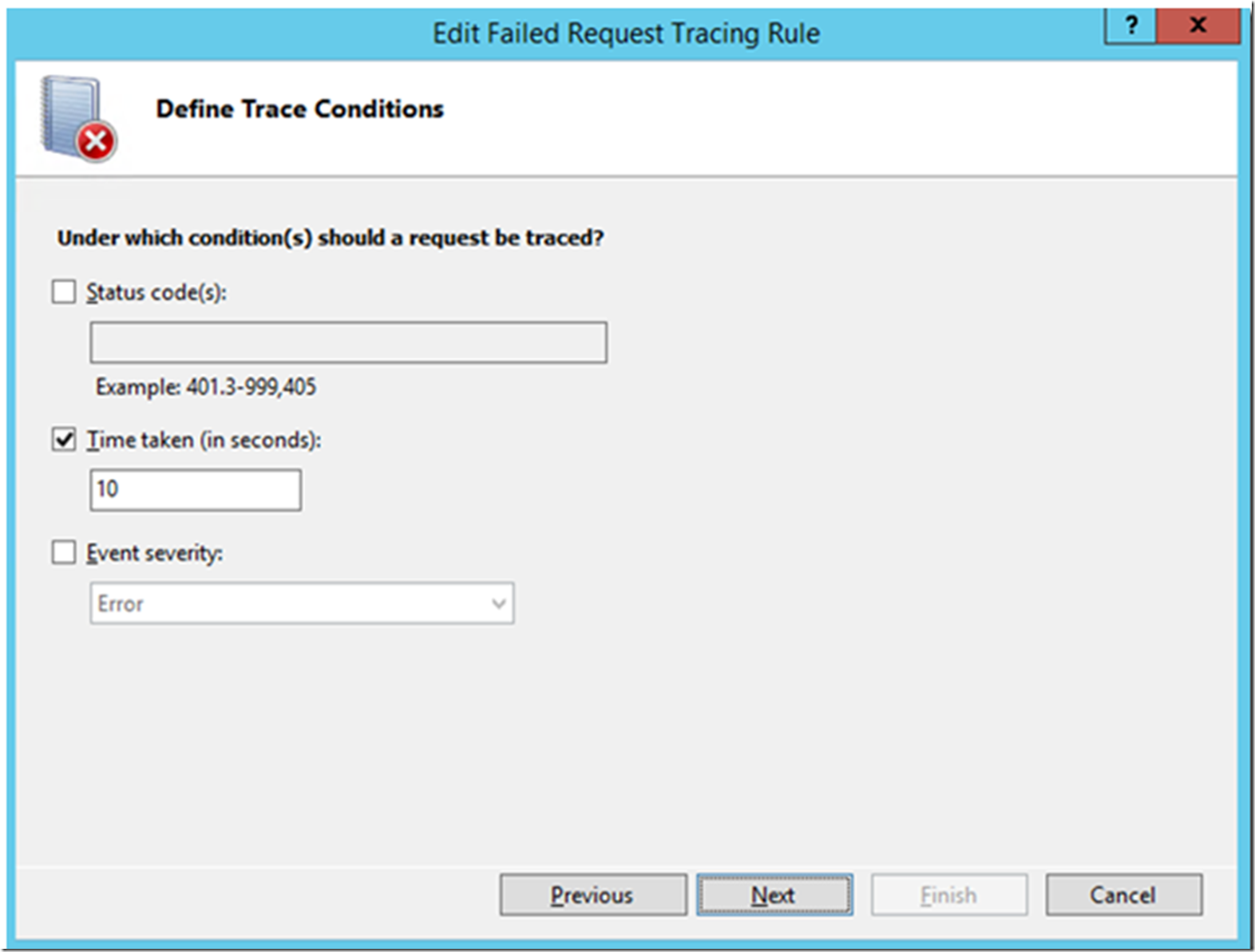This screenshot has height=952, width=1255.
Task: Click the Define Trace Conditions heading
Action: pyautogui.click(x=299, y=109)
